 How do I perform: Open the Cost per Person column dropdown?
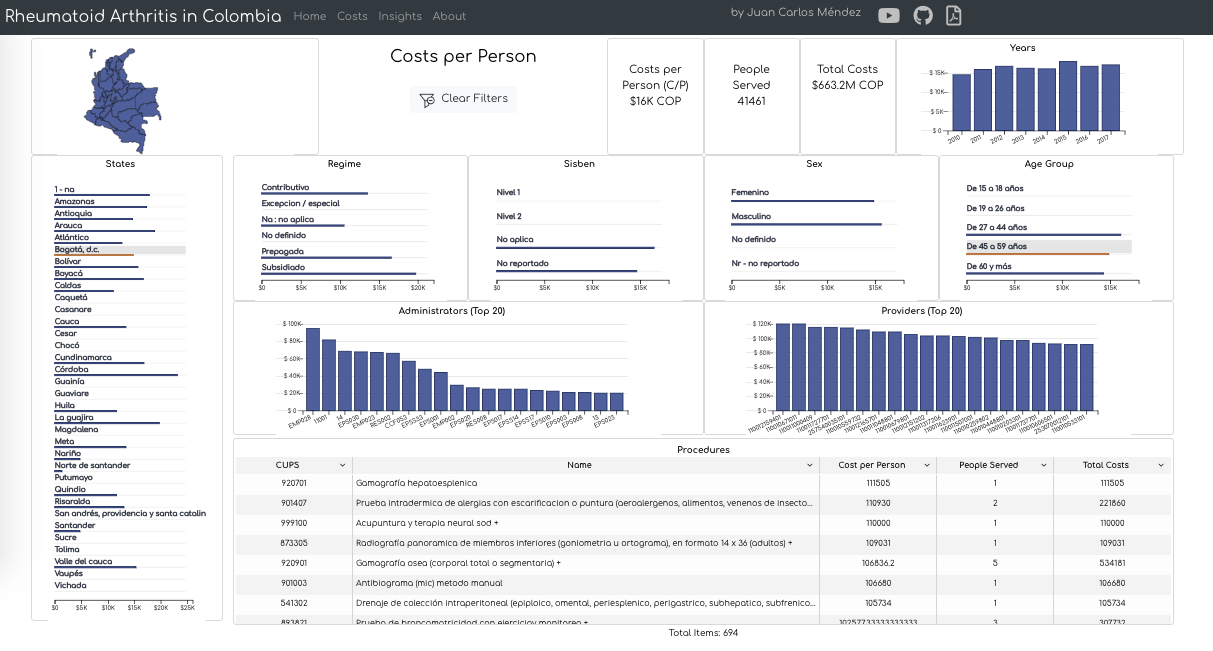(x=928, y=465)
